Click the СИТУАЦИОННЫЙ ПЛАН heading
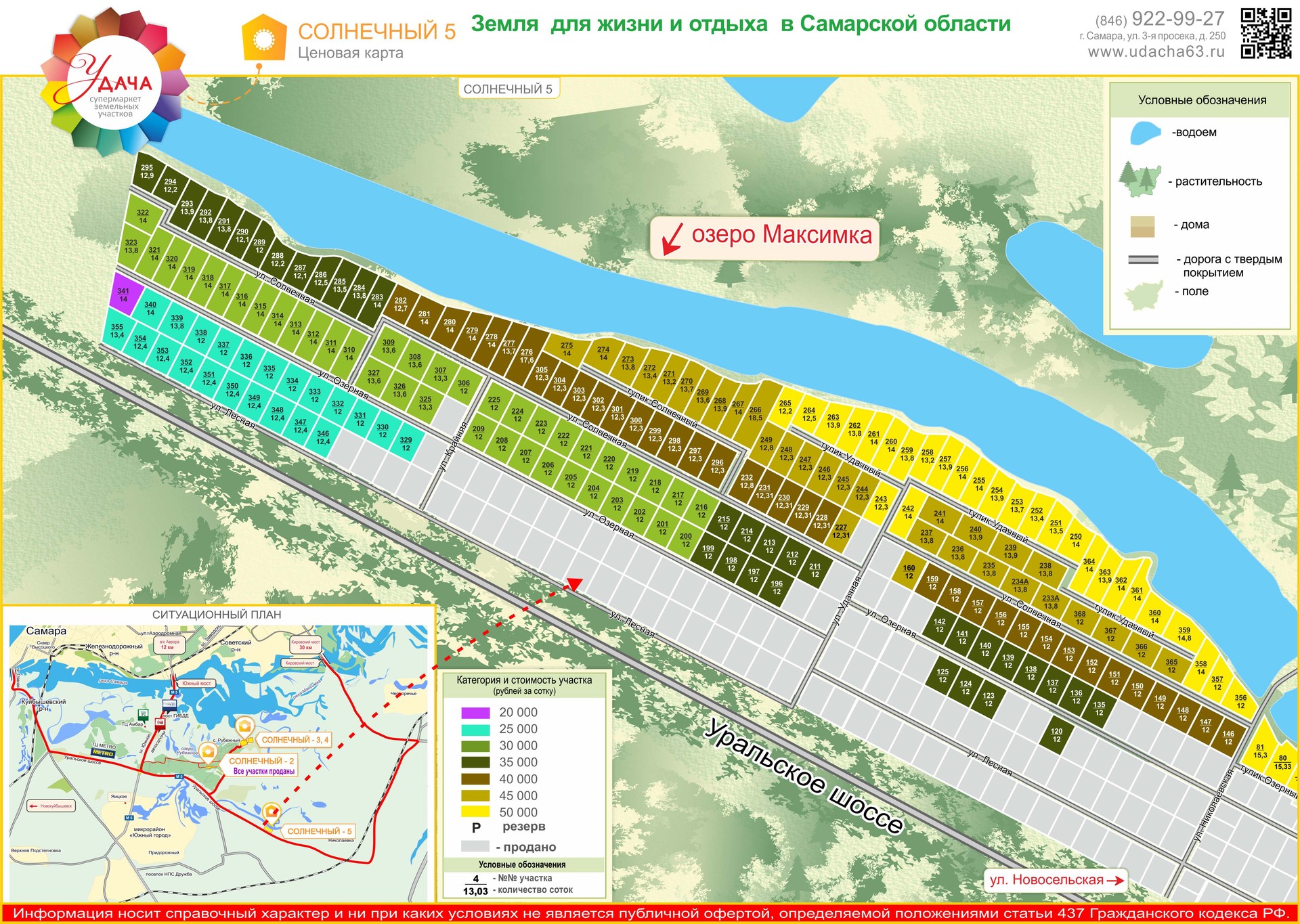The height and width of the screenshot is (924, 1300). (x=217, y=615)
